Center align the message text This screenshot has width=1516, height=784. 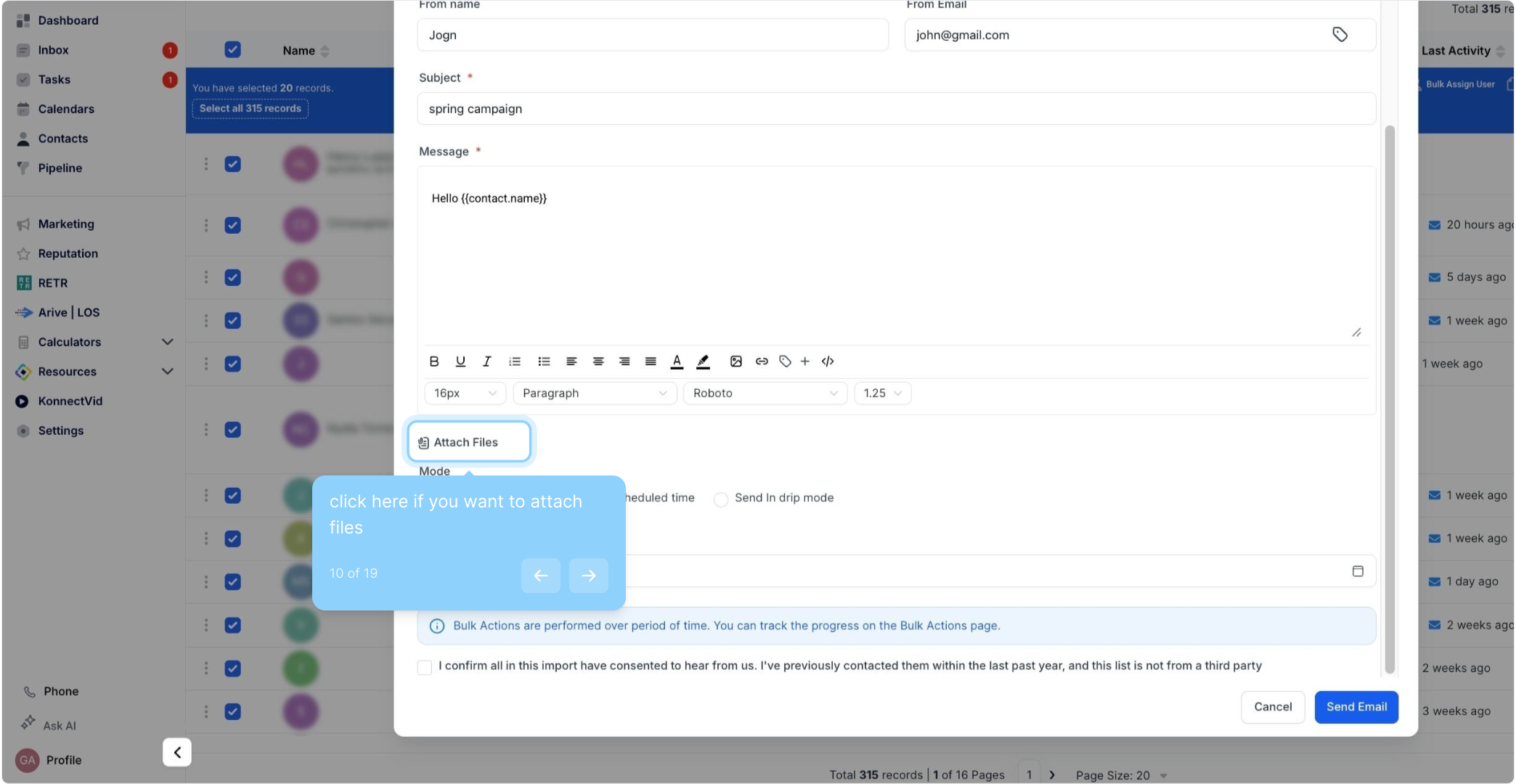tap(598, 362)
